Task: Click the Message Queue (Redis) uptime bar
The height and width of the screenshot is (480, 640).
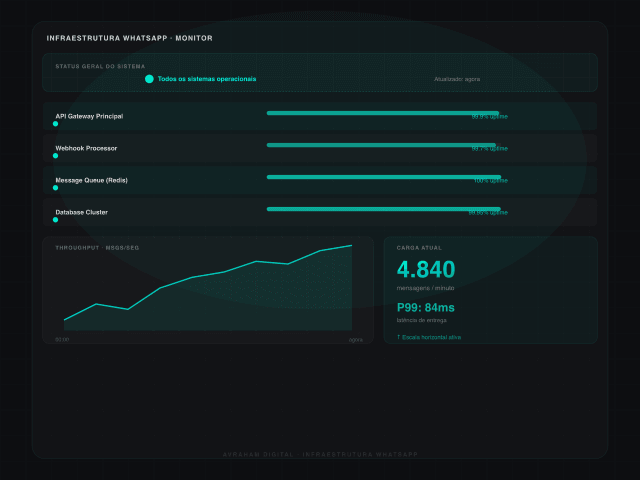Action: click(384, 177)
